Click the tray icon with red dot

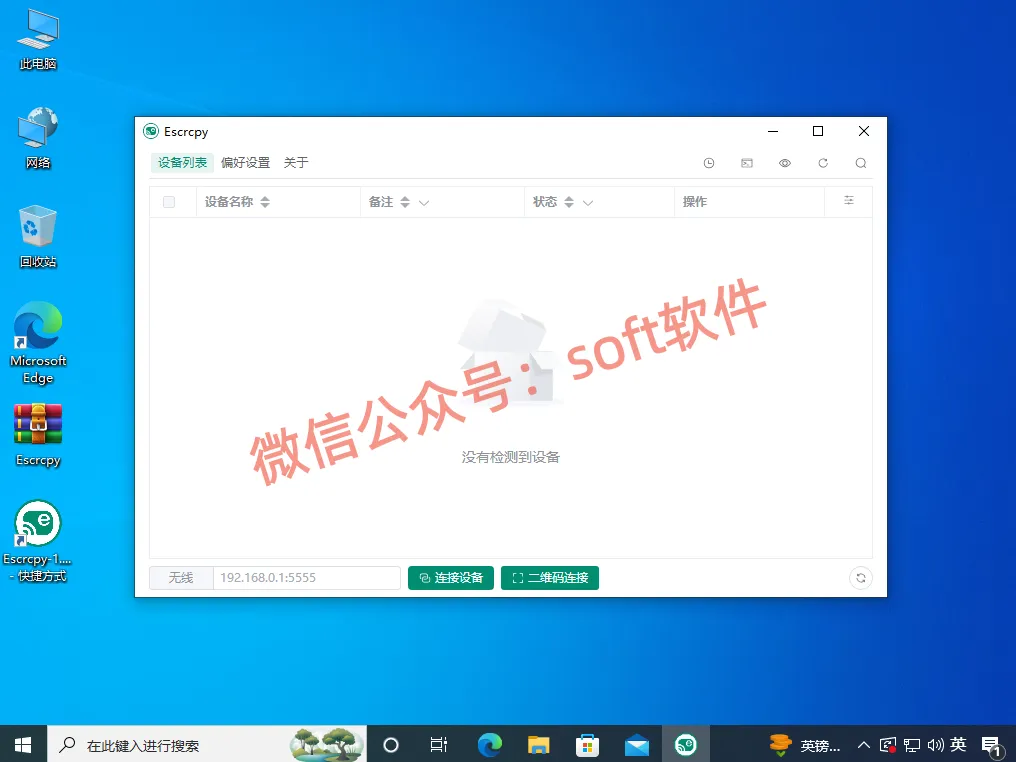coord(888,745)
